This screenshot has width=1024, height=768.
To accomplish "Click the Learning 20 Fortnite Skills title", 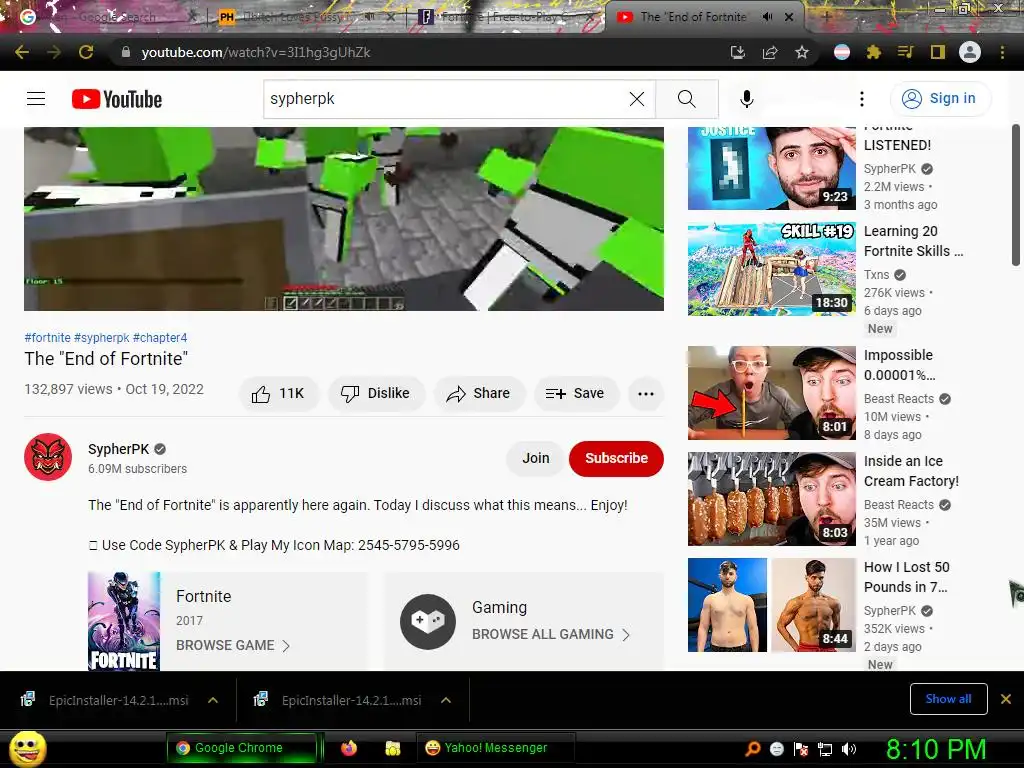I will click(x=913, y=241).
